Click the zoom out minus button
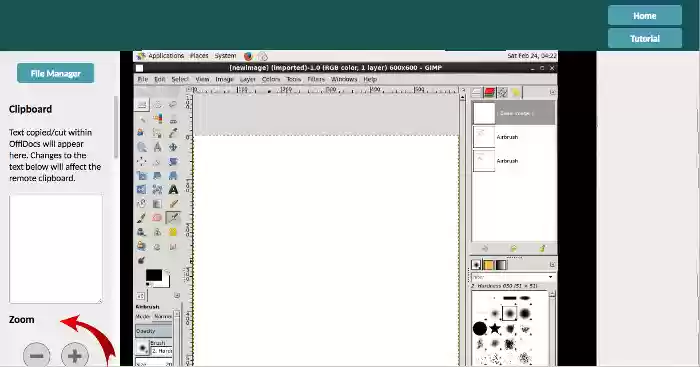The height and width of the screenshot is (367, 700). [x=37, y=355]
